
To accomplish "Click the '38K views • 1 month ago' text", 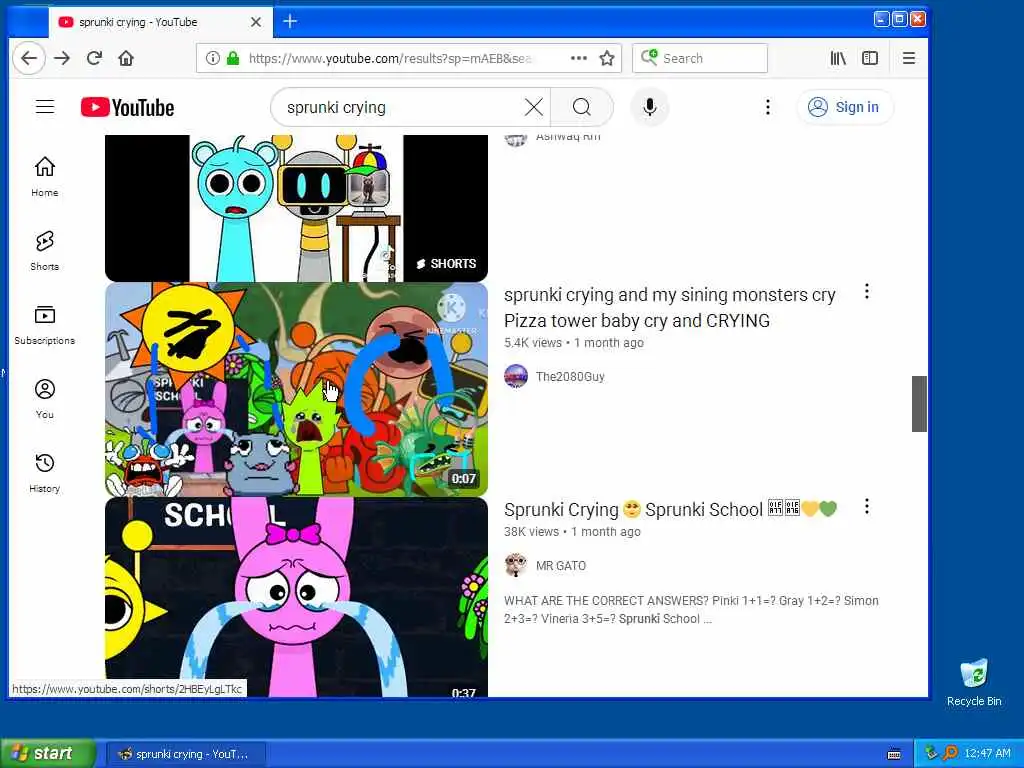I will pyautogui.click(x=572, y=532).
